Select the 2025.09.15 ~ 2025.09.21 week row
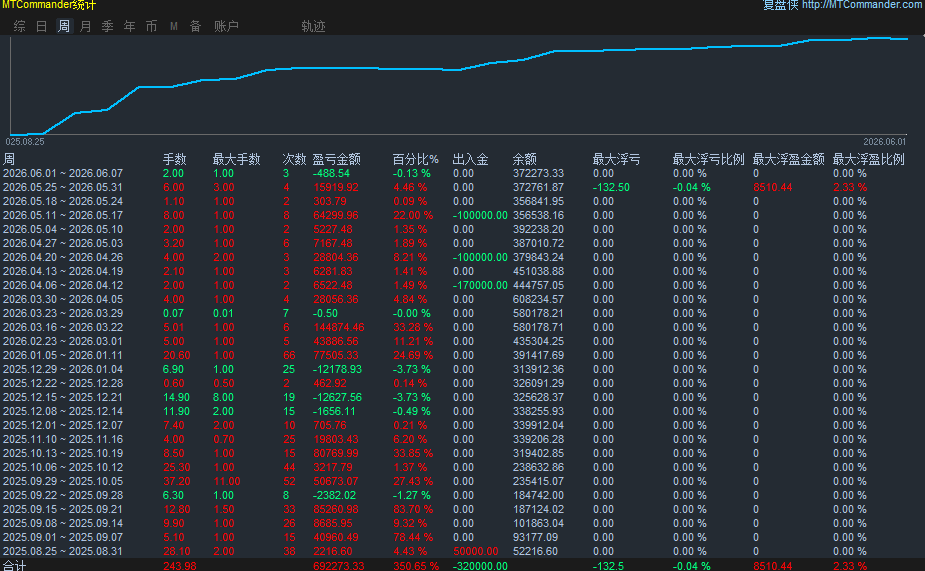Screen dimensions: 925x571 point(462,509)
